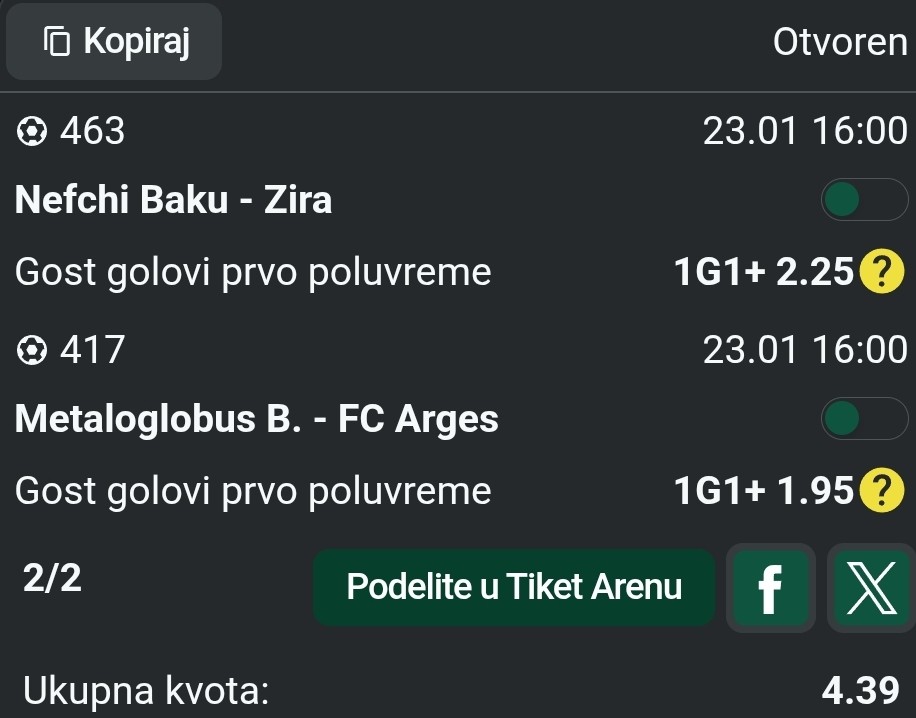Toggle the Metaloglobus B. - FC Arges switch
916x718 pixels.
pos(863,419)
